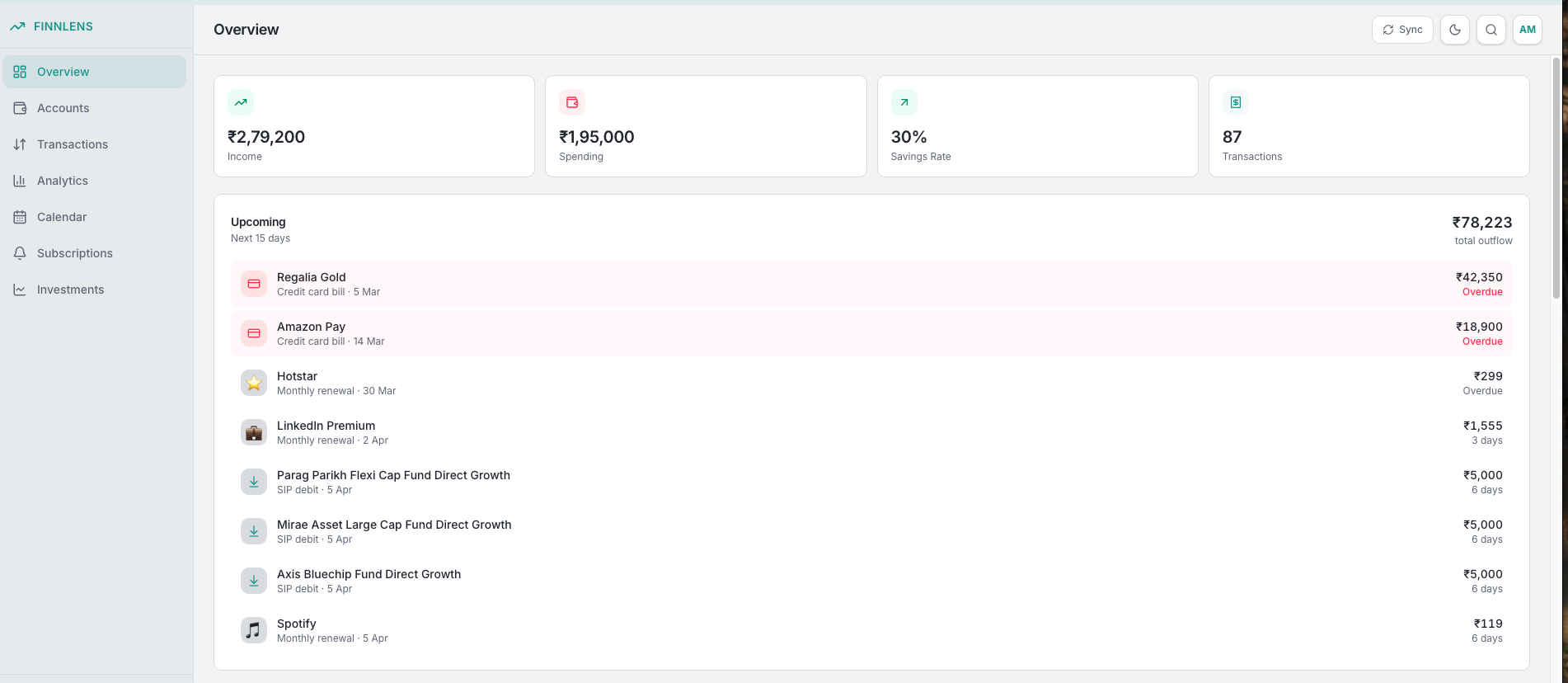Select the Hotstar renewal name
The width and height of the screenshot is (1568, 683).
297,376
